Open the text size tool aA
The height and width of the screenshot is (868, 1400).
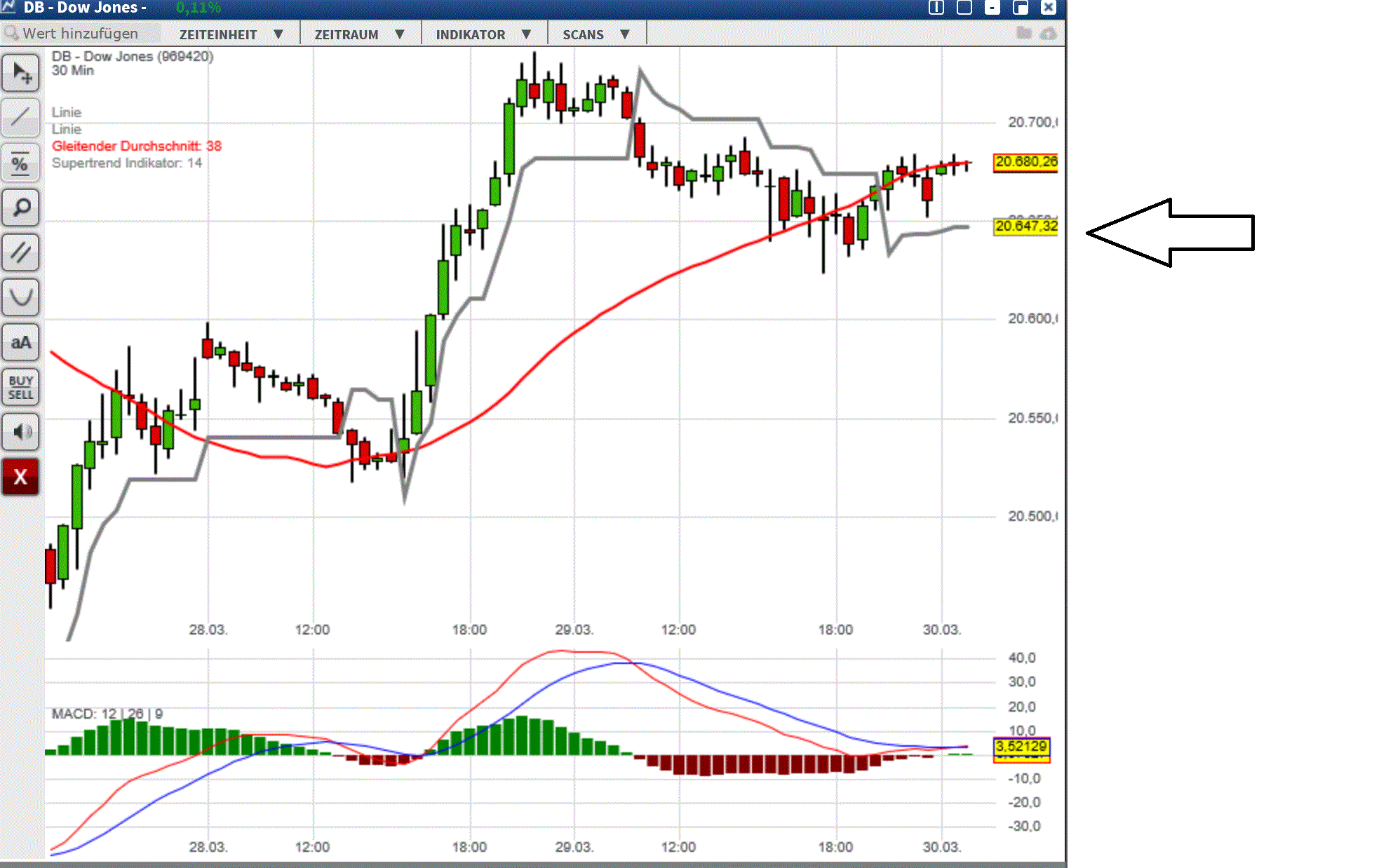(x=20, y=342)
